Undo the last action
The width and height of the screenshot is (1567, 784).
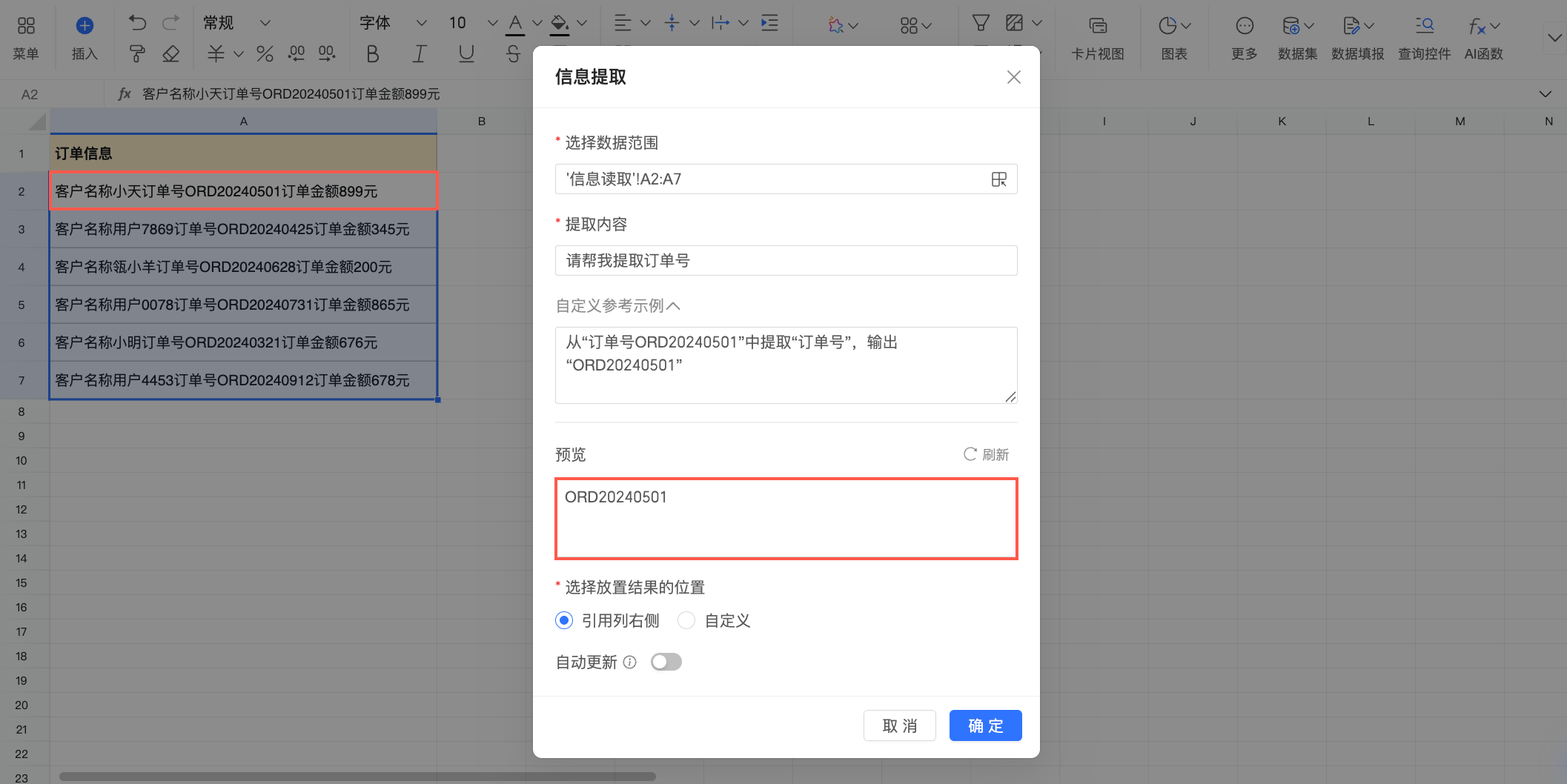point(137,23)
